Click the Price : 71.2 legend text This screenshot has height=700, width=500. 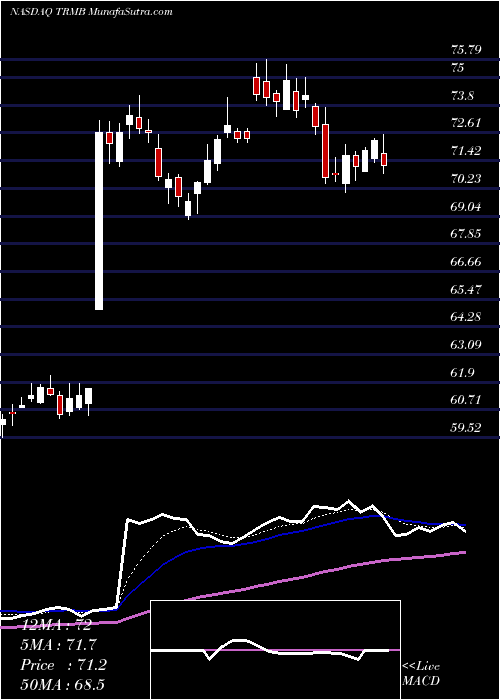click(64, 665)
